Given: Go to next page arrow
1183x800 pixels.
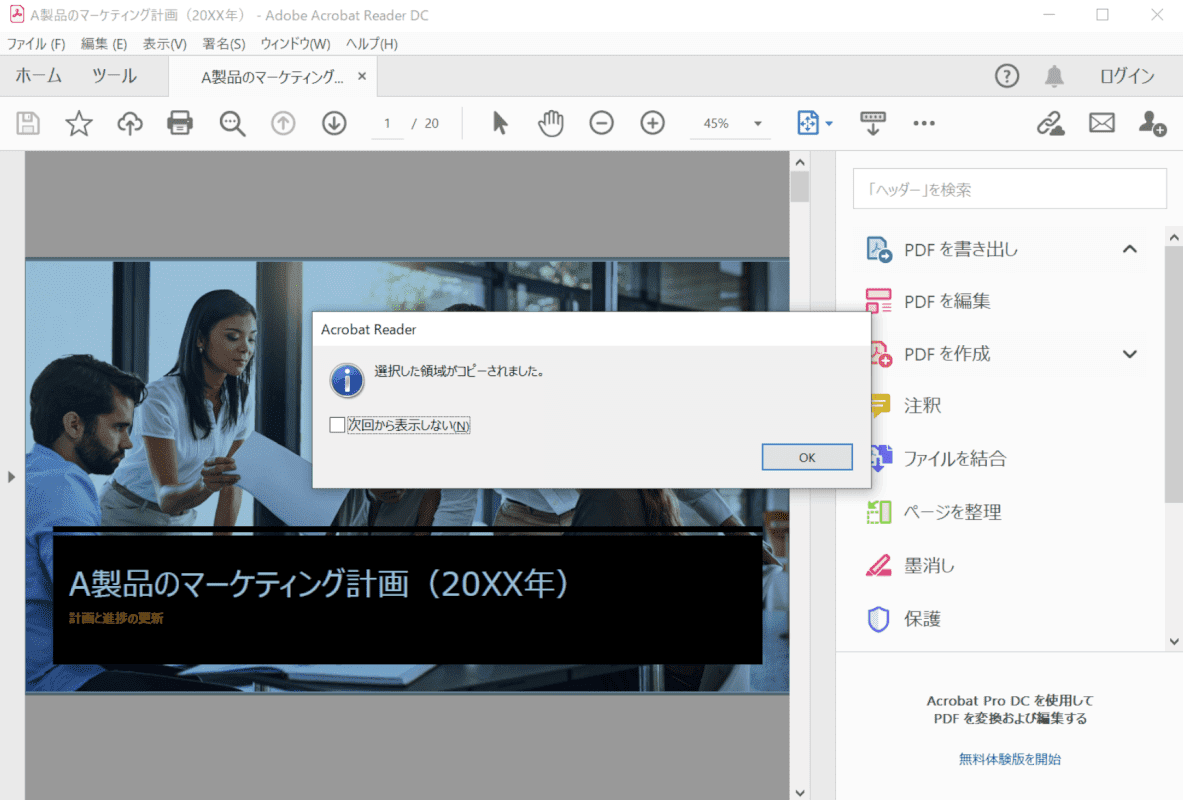Looking at the screenshot, I should (334, 123).
